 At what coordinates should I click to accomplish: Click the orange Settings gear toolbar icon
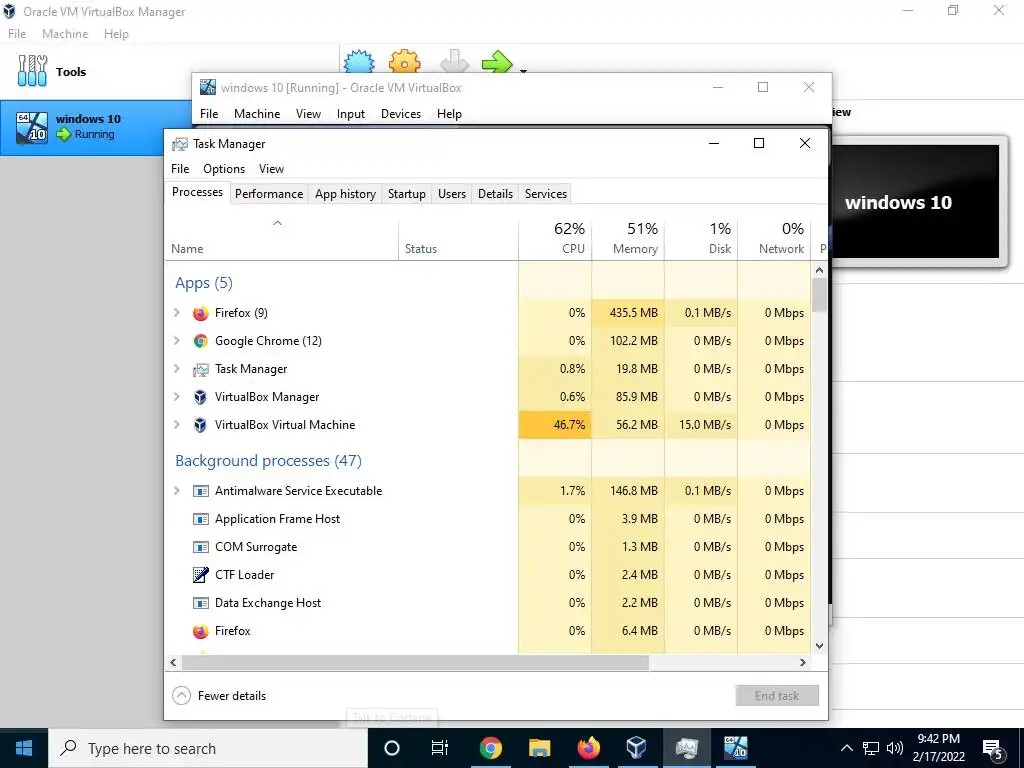pos(405,61)
